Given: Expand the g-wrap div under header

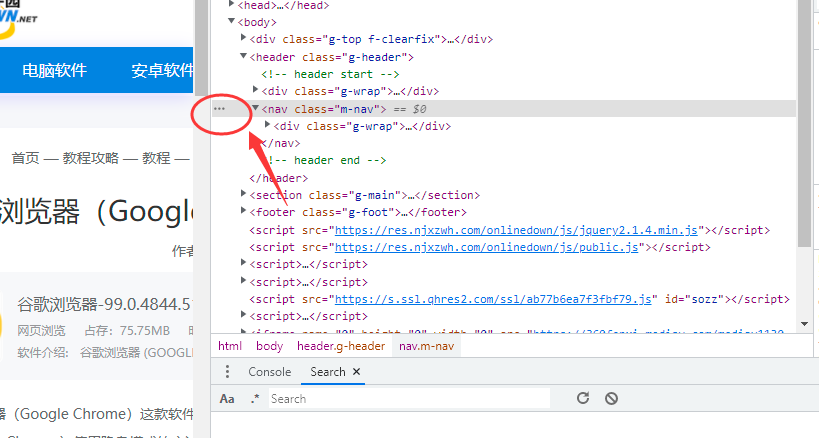Looking at the screenshot, I should (x=255, y=90).
